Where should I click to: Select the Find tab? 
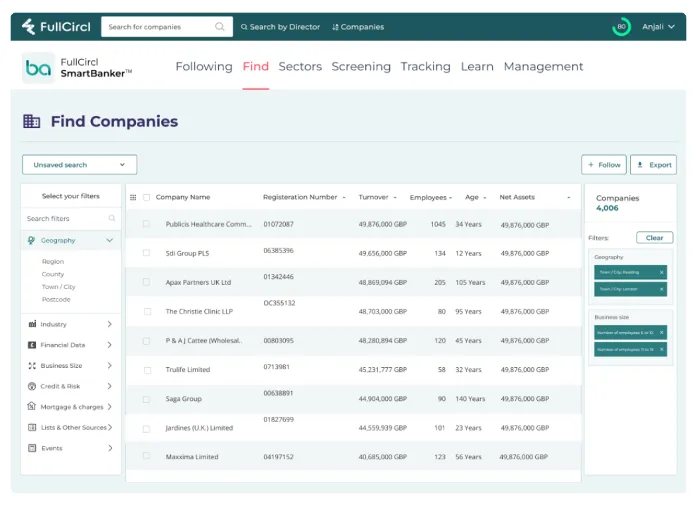256,67
